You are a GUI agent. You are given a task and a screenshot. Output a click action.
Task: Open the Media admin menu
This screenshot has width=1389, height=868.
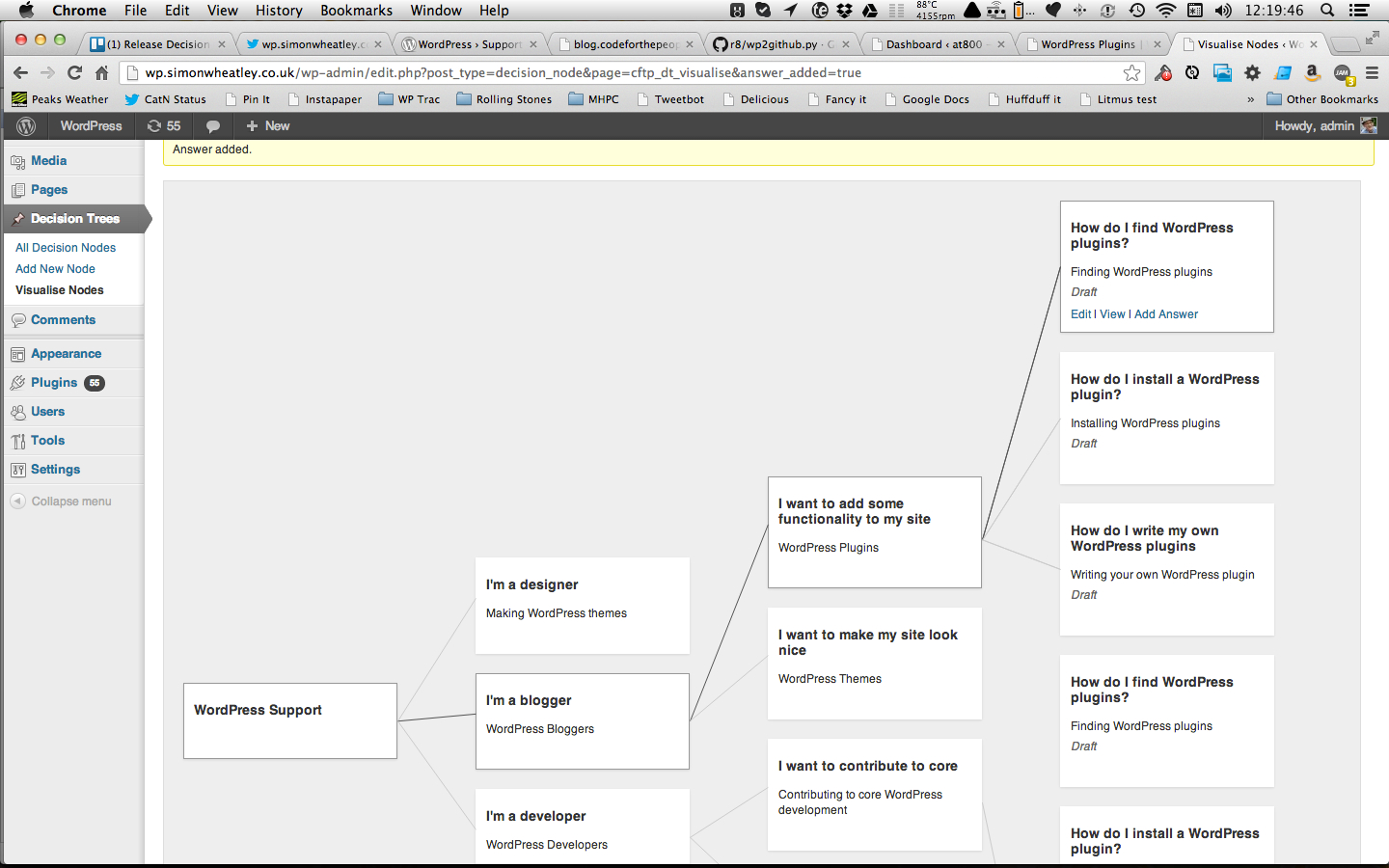click(48, 161)
